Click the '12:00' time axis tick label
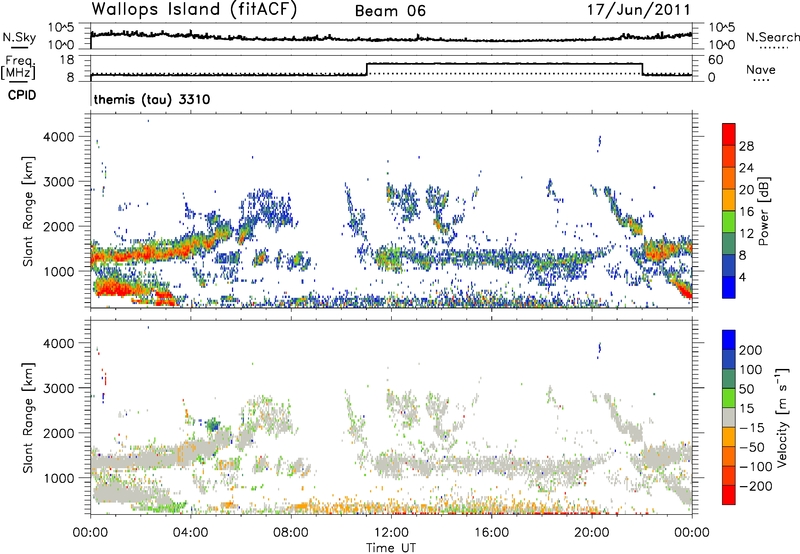This screenshot has height=554, width=800. [x=391, y=533]
